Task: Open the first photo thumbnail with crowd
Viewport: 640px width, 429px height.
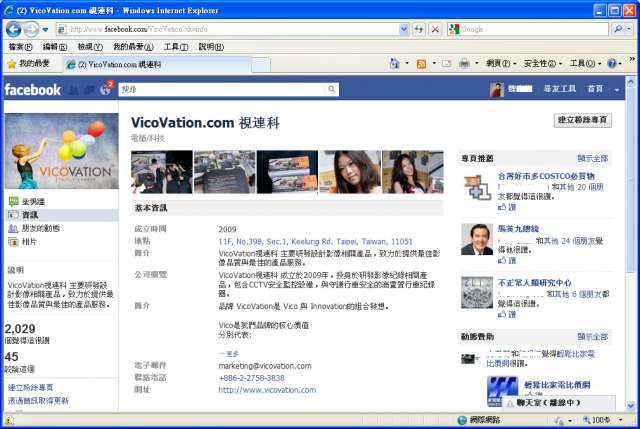Action: (162, 172)
